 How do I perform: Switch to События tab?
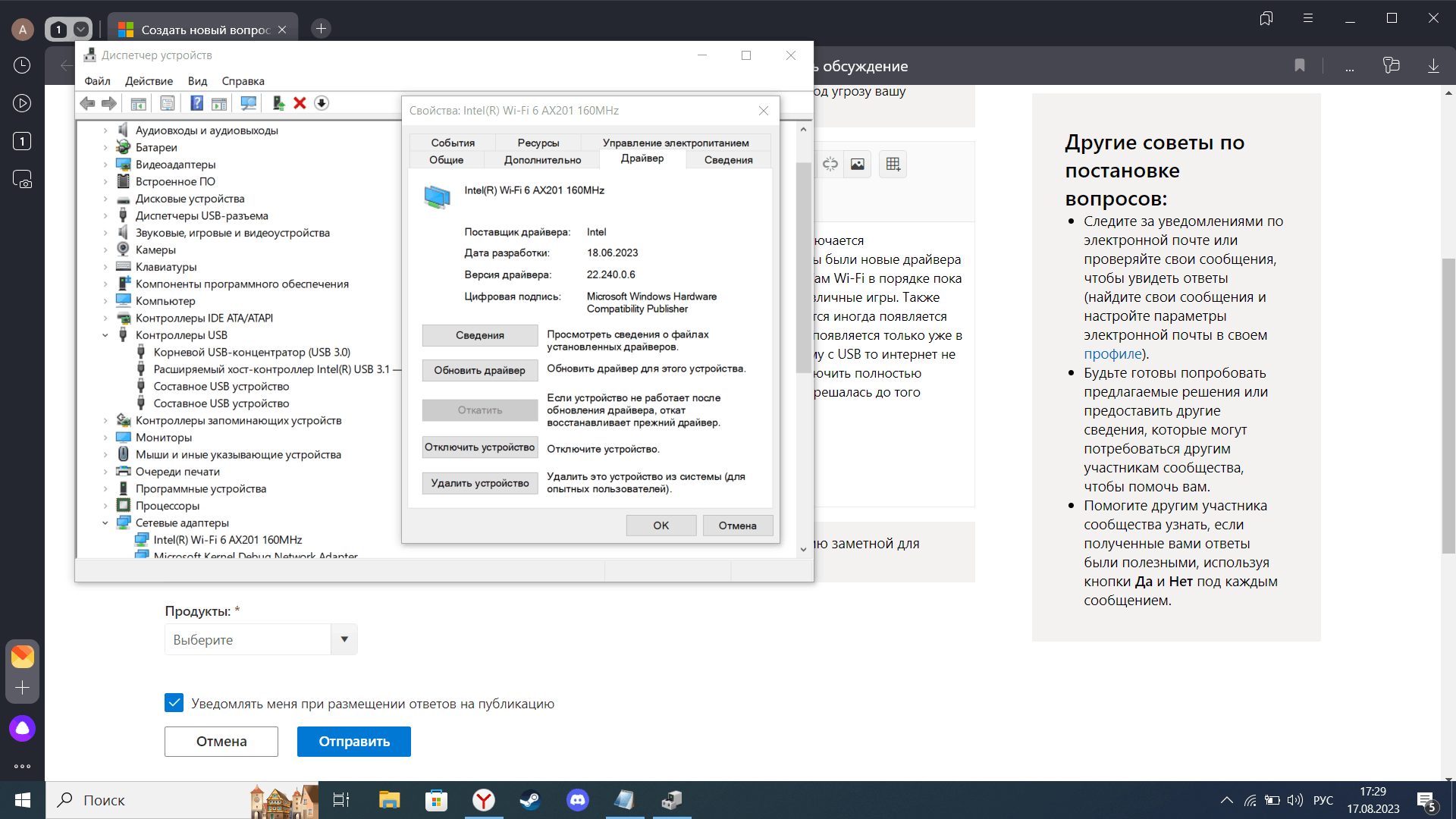(x=453, y=143)
